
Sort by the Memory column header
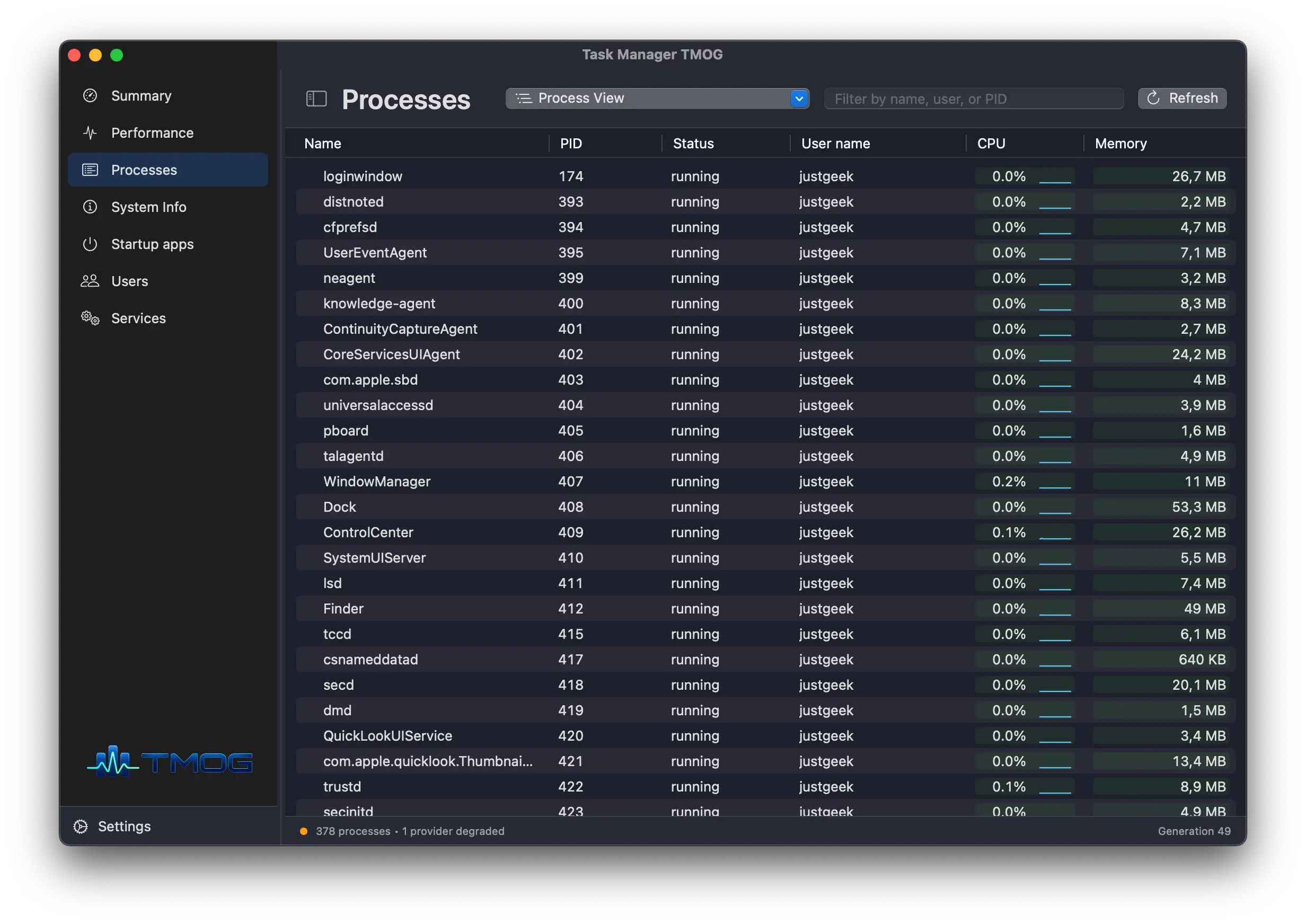point(1120,144)
